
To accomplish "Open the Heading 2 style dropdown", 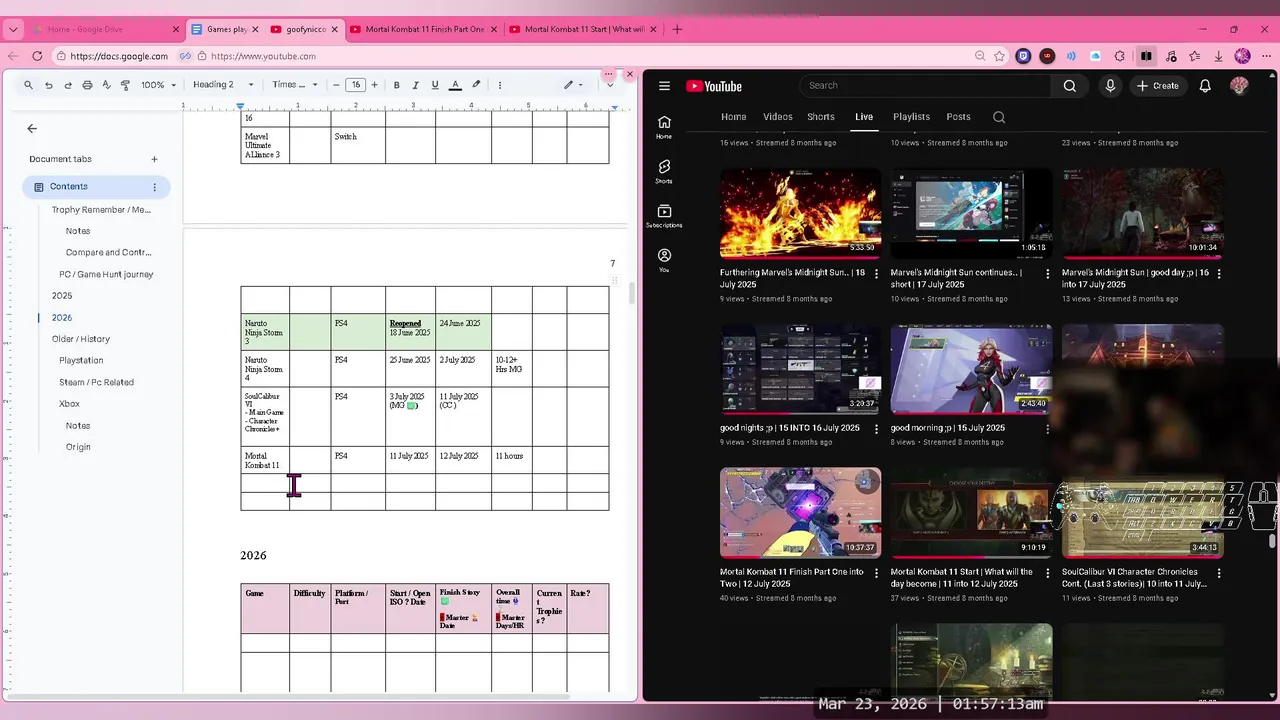I will (223, 85).
